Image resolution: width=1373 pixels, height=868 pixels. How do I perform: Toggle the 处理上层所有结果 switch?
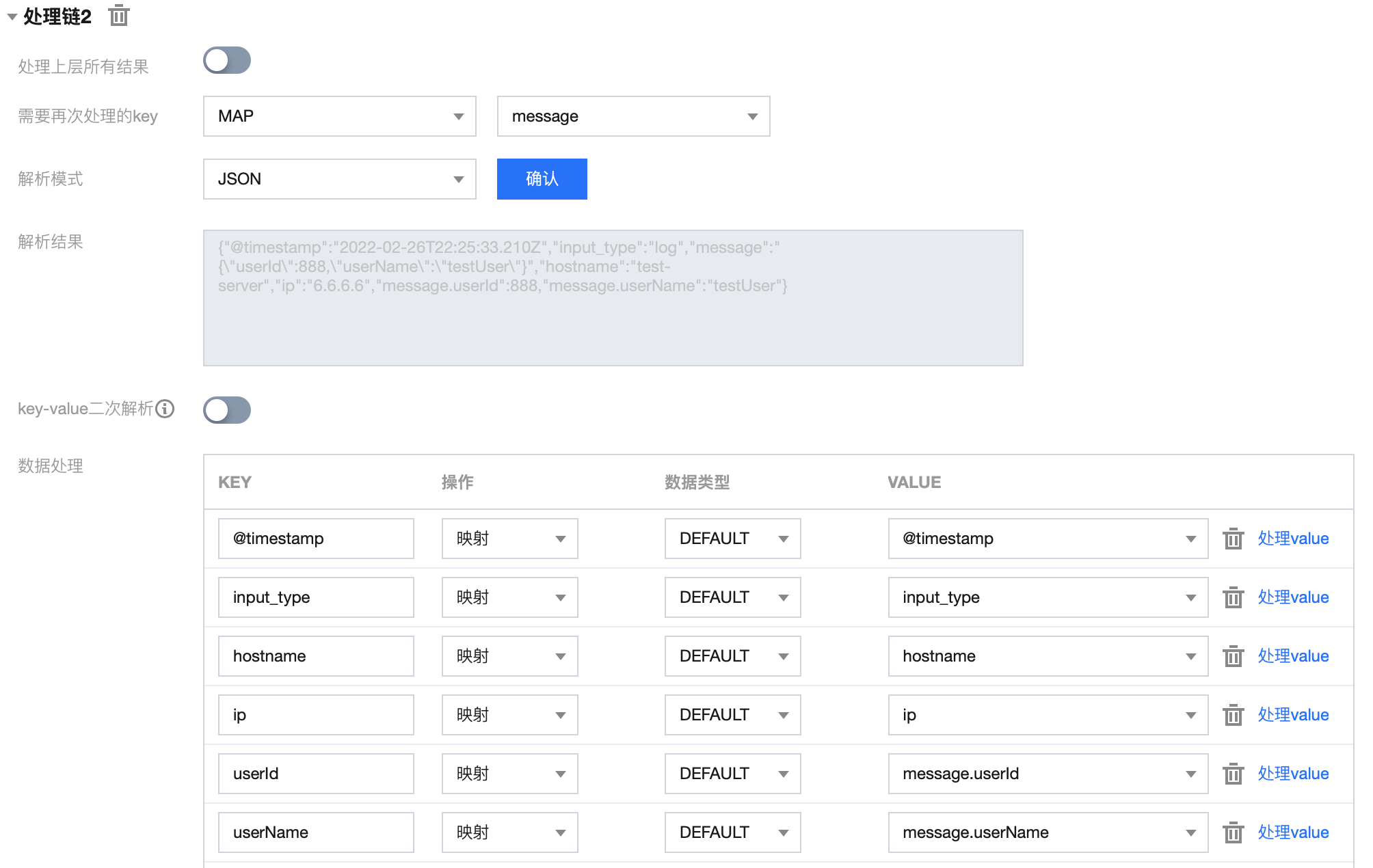tap(227, 60)
